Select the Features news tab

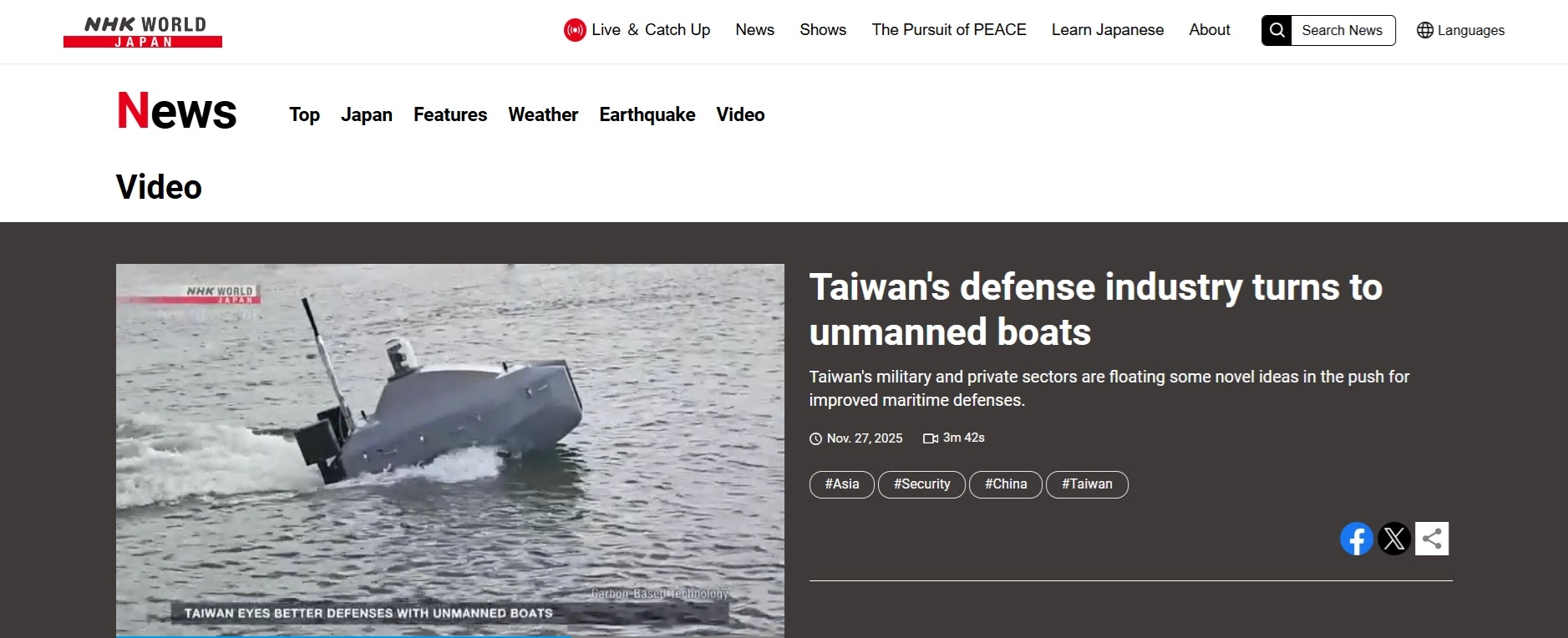tap(450, 114)
